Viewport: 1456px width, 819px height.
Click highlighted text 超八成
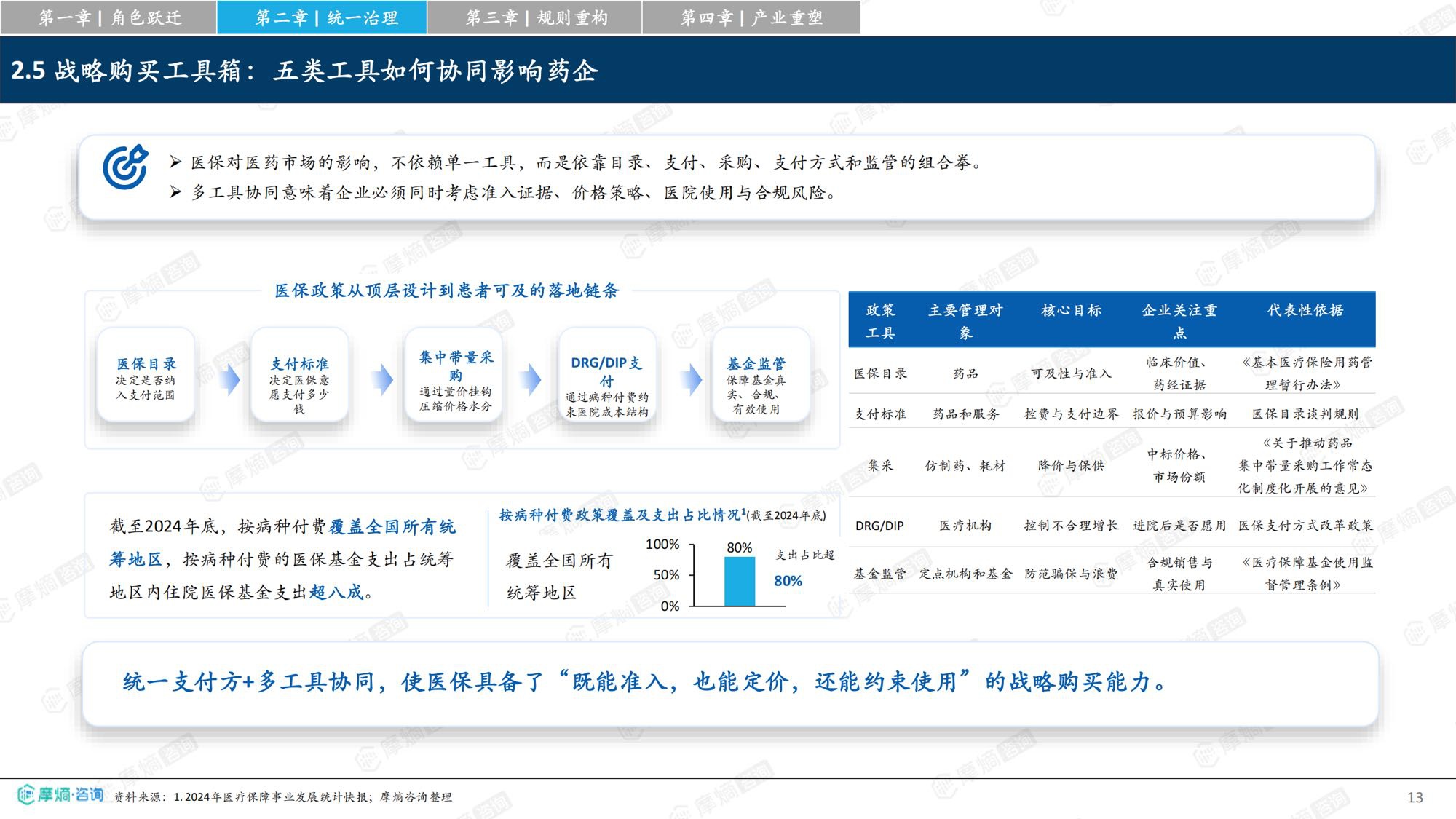[336, 592]
